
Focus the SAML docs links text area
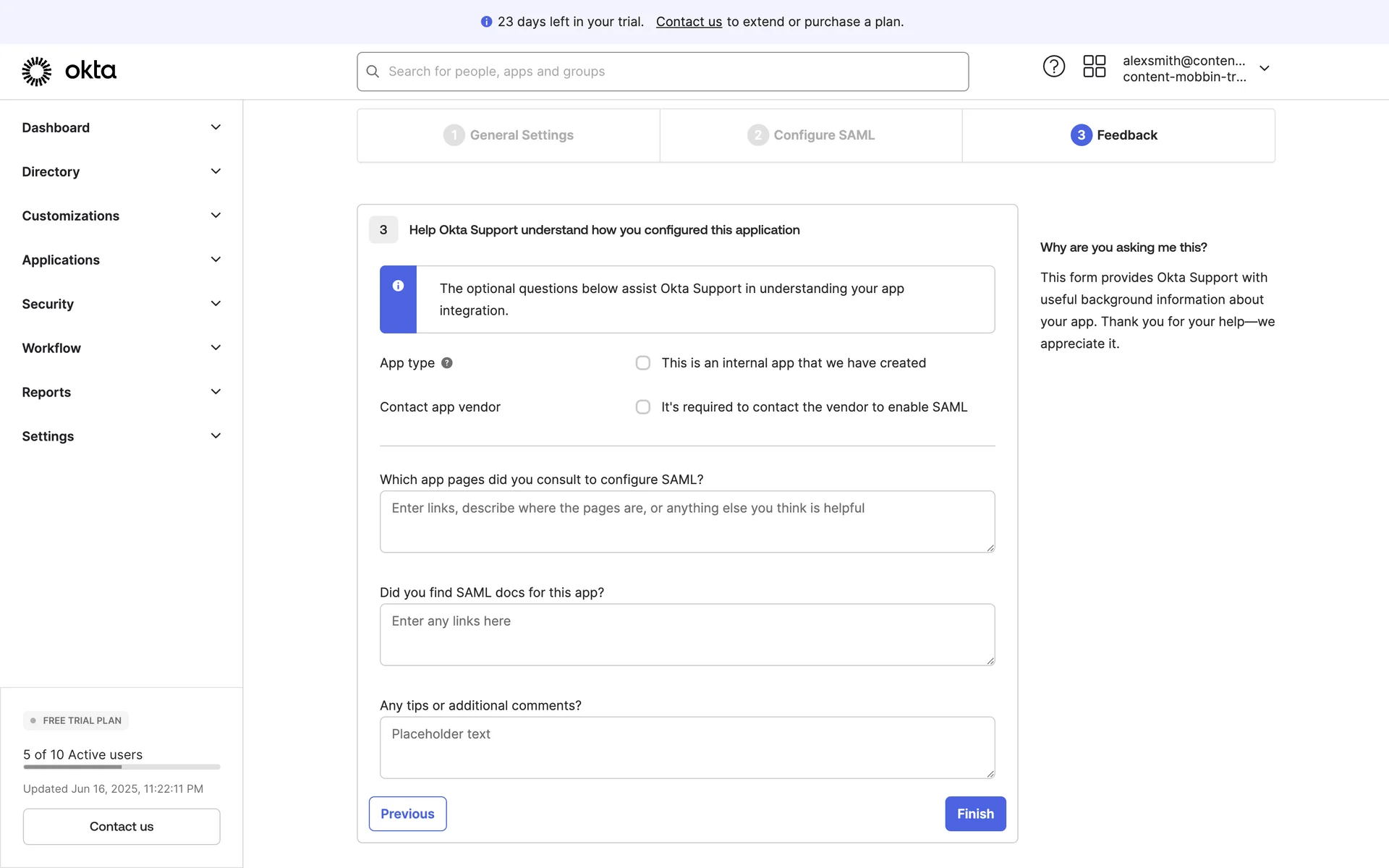pyautogui.click(x=687, y=634)
